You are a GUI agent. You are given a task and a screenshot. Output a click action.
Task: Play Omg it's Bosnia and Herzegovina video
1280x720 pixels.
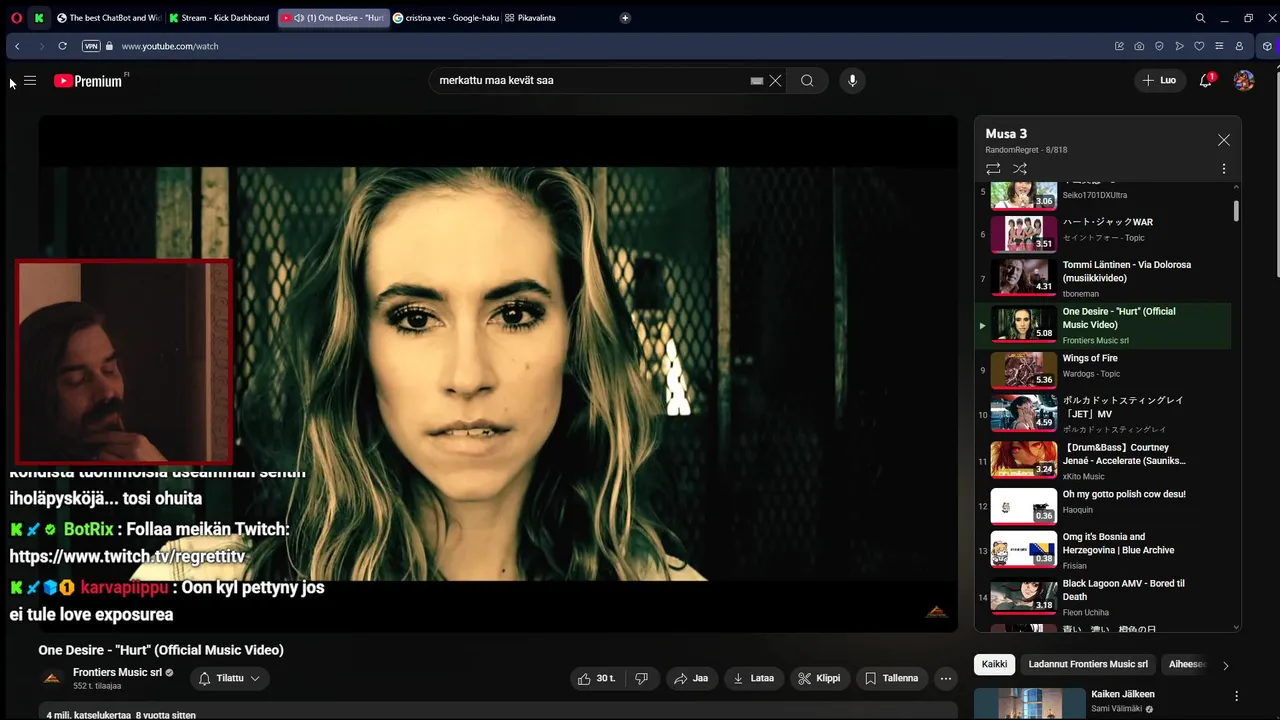(x=1105, y=550)
